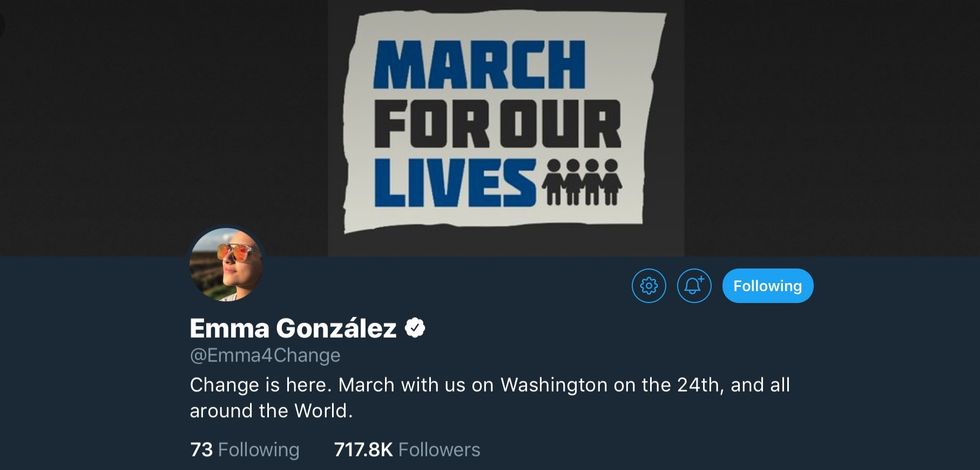This screenshot has height=470, width=980.
Task: Click the bio text starting 'Change is here'
Action: [x=490, y=398]
